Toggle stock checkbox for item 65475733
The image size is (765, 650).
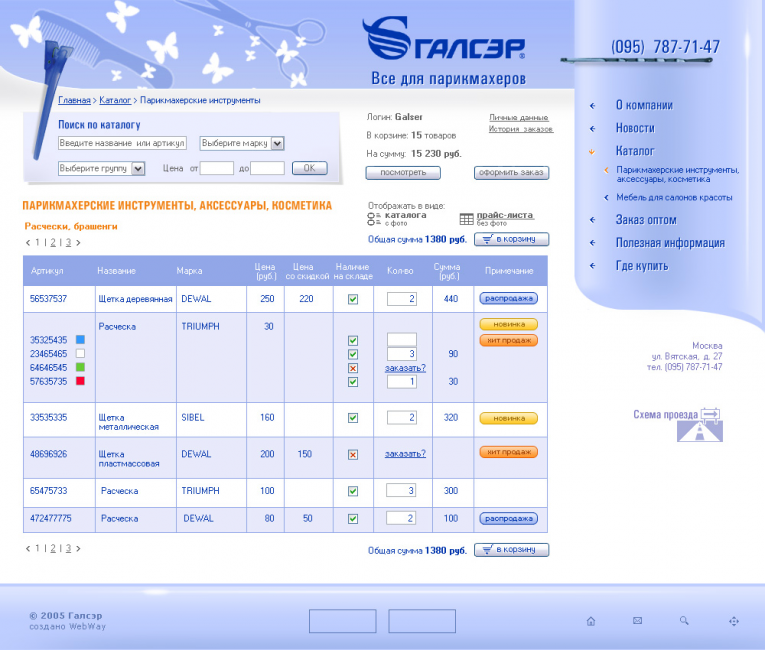pos(353,491)
